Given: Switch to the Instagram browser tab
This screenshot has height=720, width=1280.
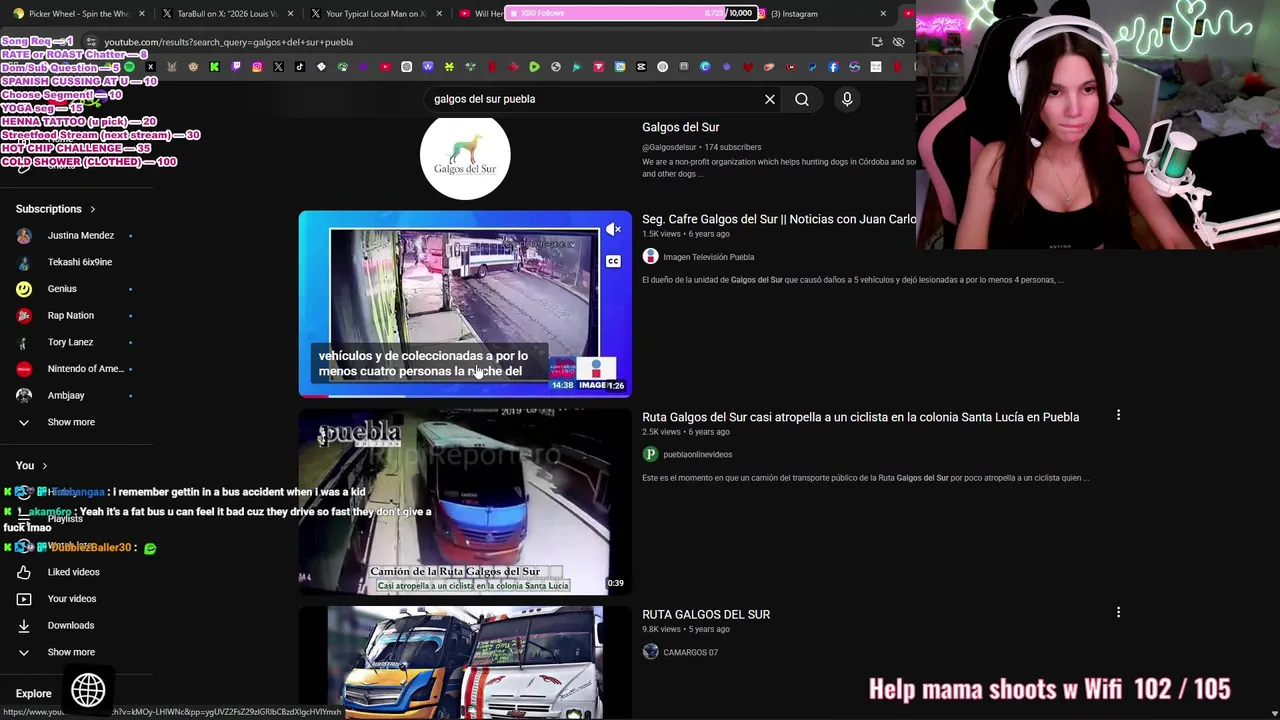Looking at the screenshot, I should [x=822, y=14].
